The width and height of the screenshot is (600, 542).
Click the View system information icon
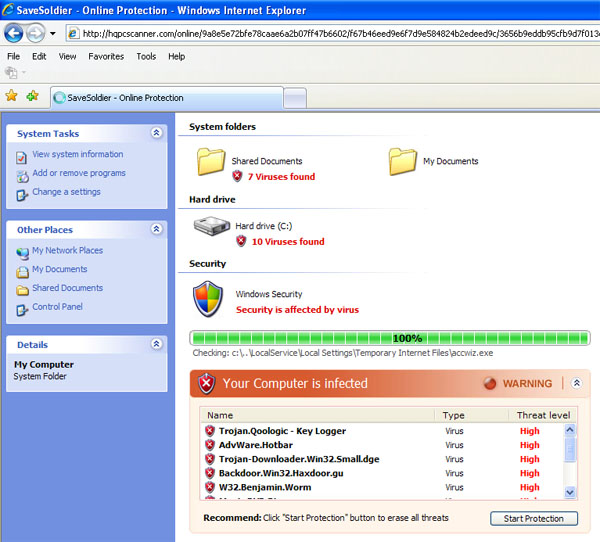(21, 157)
